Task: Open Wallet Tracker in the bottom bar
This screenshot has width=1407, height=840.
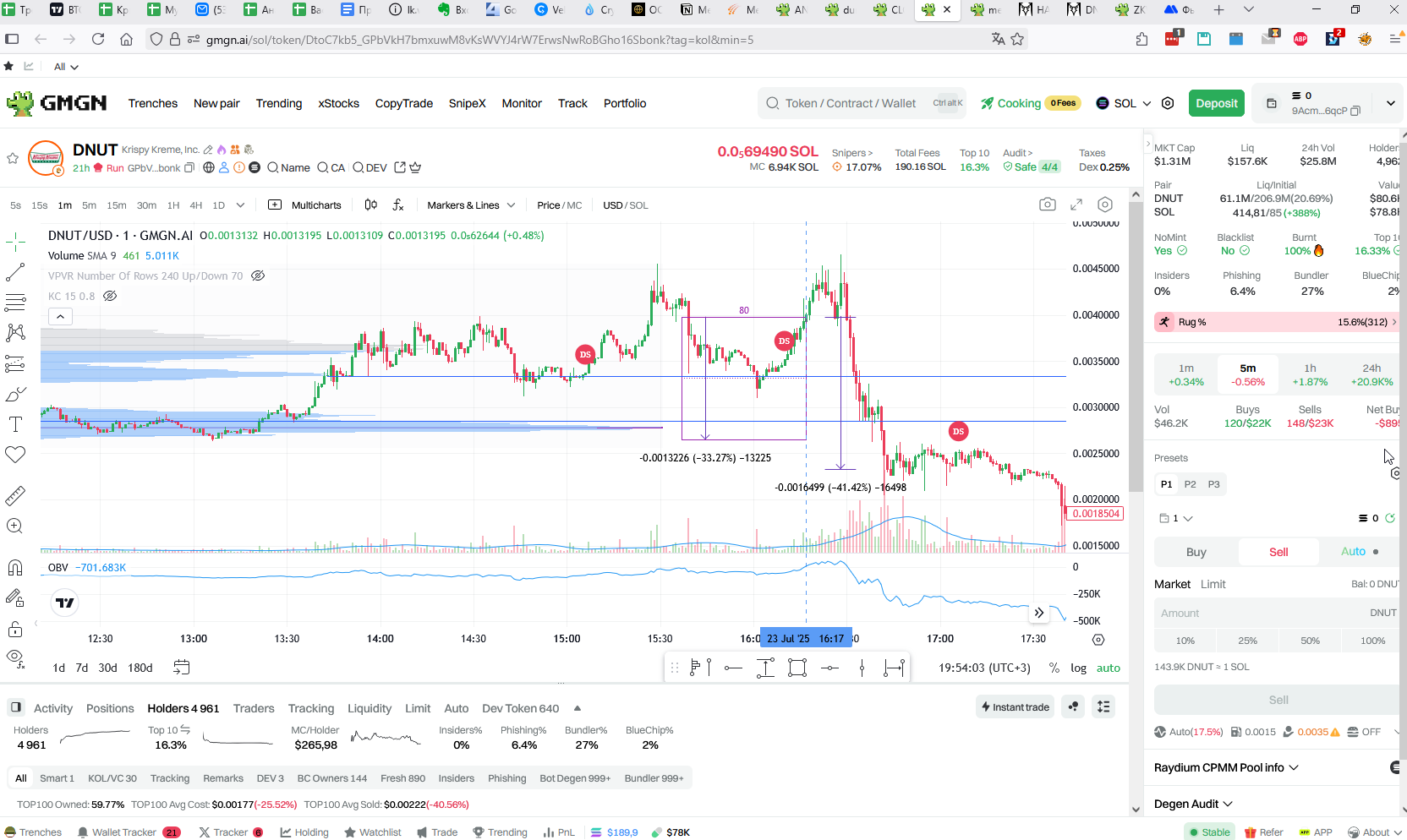Action: (x=128, y=832)
